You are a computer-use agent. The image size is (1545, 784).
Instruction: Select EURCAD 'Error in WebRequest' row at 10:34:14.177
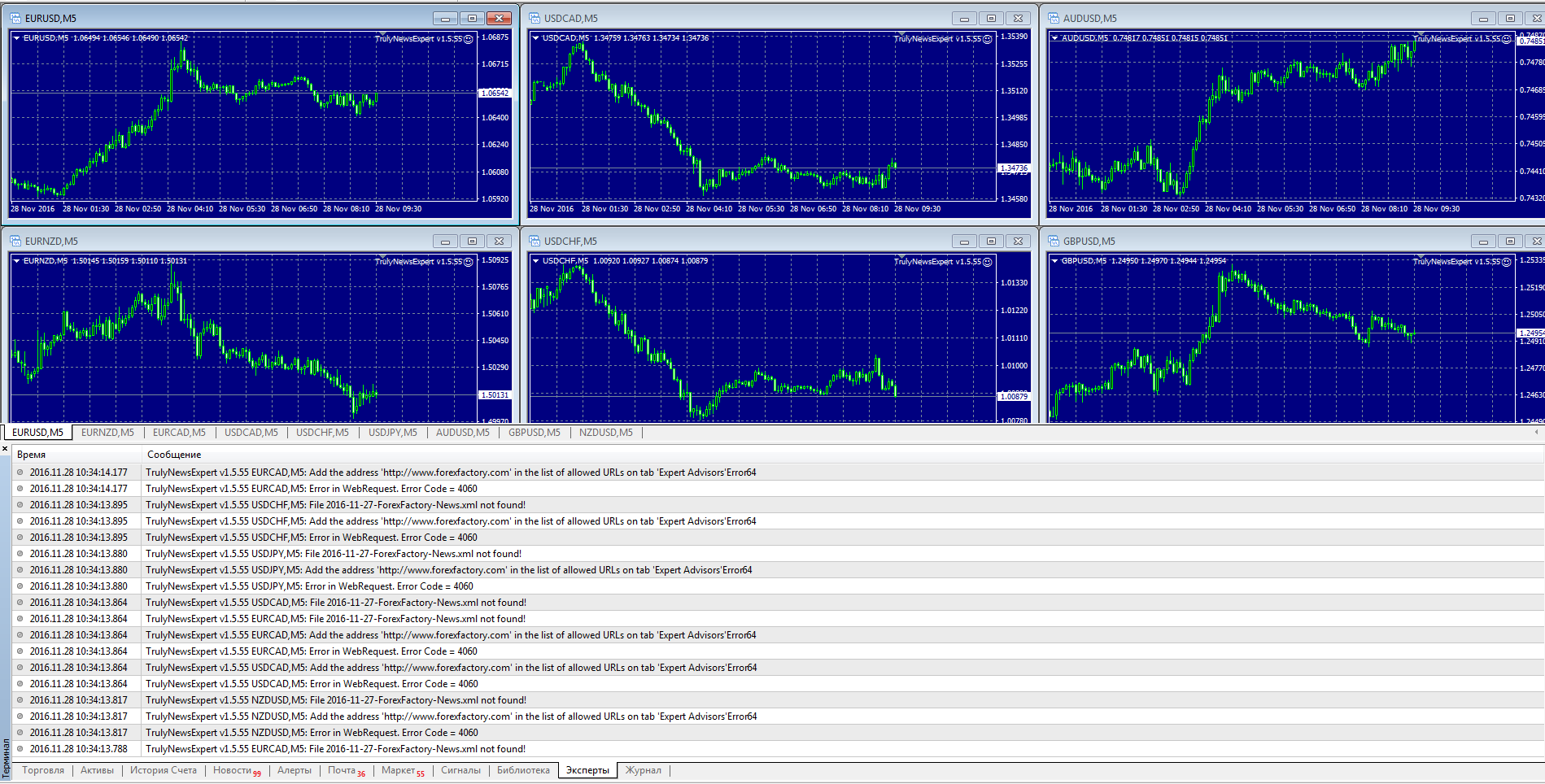[778, 489]
